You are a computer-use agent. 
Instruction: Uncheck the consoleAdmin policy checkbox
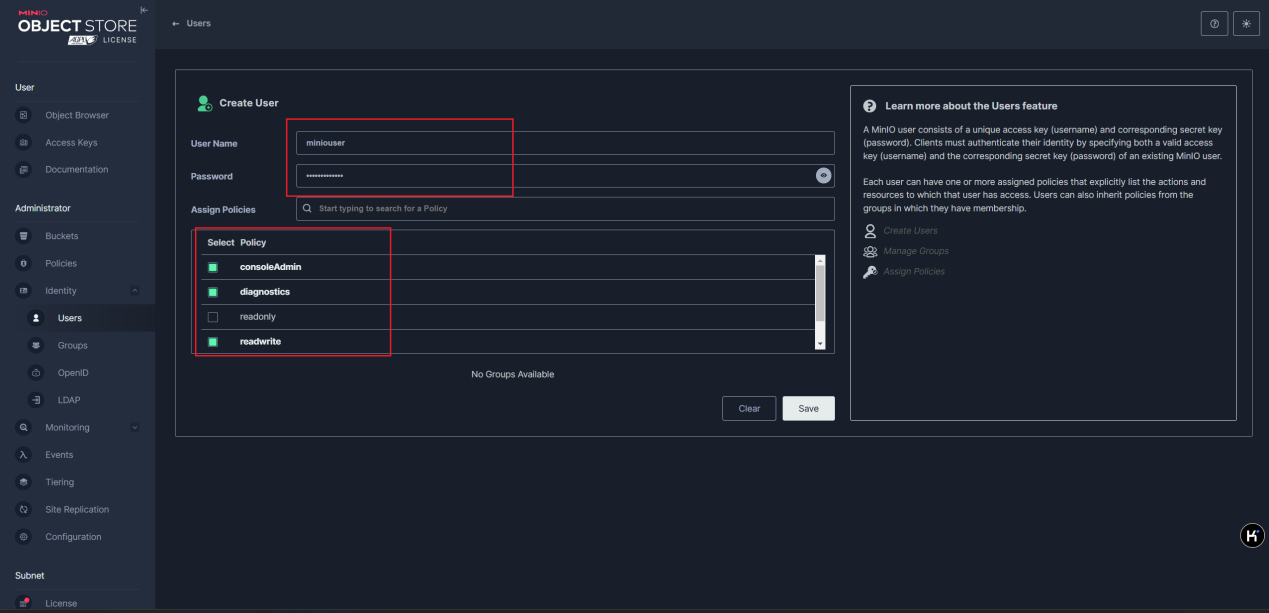pyautogui.click(x=213, y=267)
